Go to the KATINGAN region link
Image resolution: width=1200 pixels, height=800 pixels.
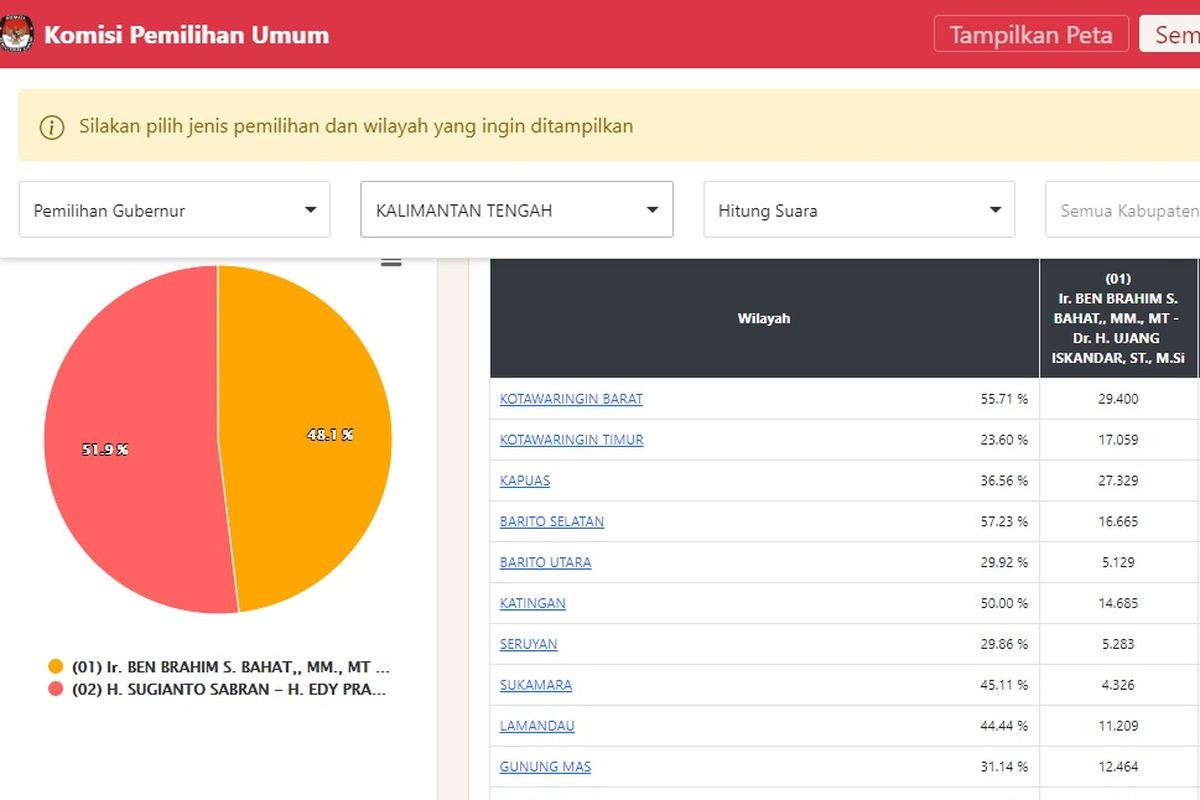[533, 604]
